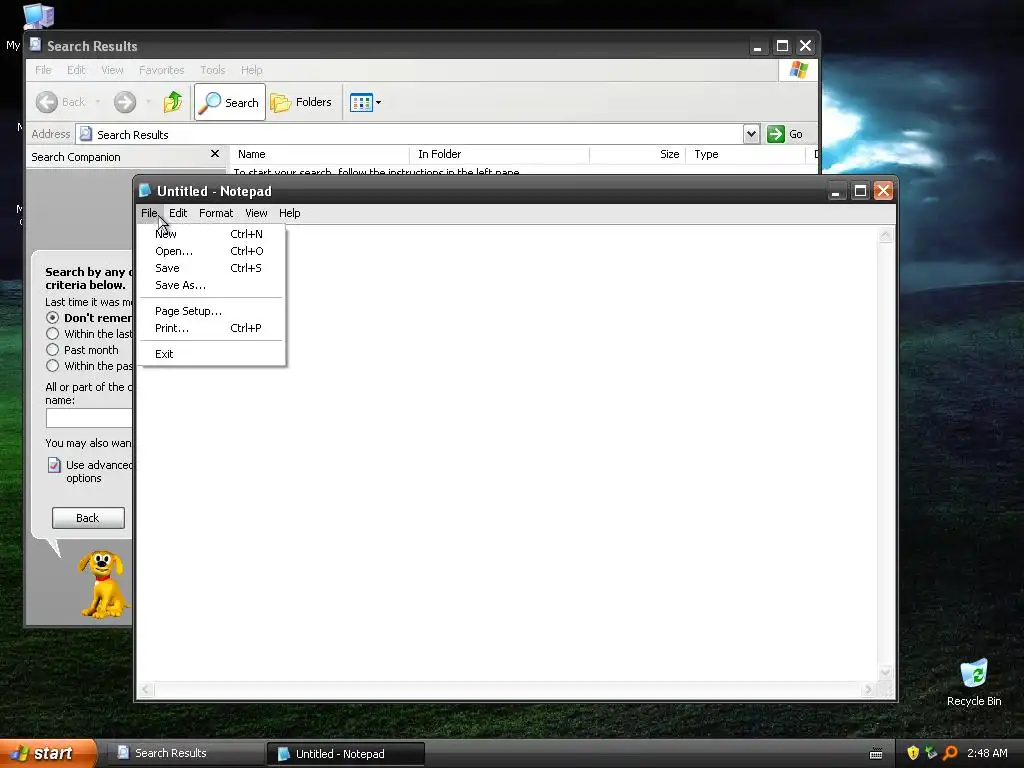Open Notepad Edit menu
Viewport: 1024px width, 768px height.
178,213
